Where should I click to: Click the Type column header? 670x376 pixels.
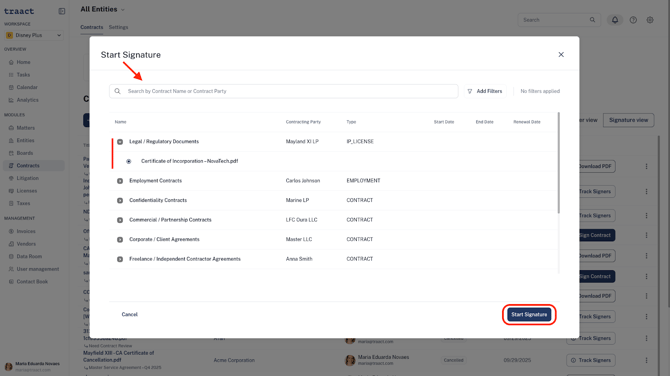point(351,122)
